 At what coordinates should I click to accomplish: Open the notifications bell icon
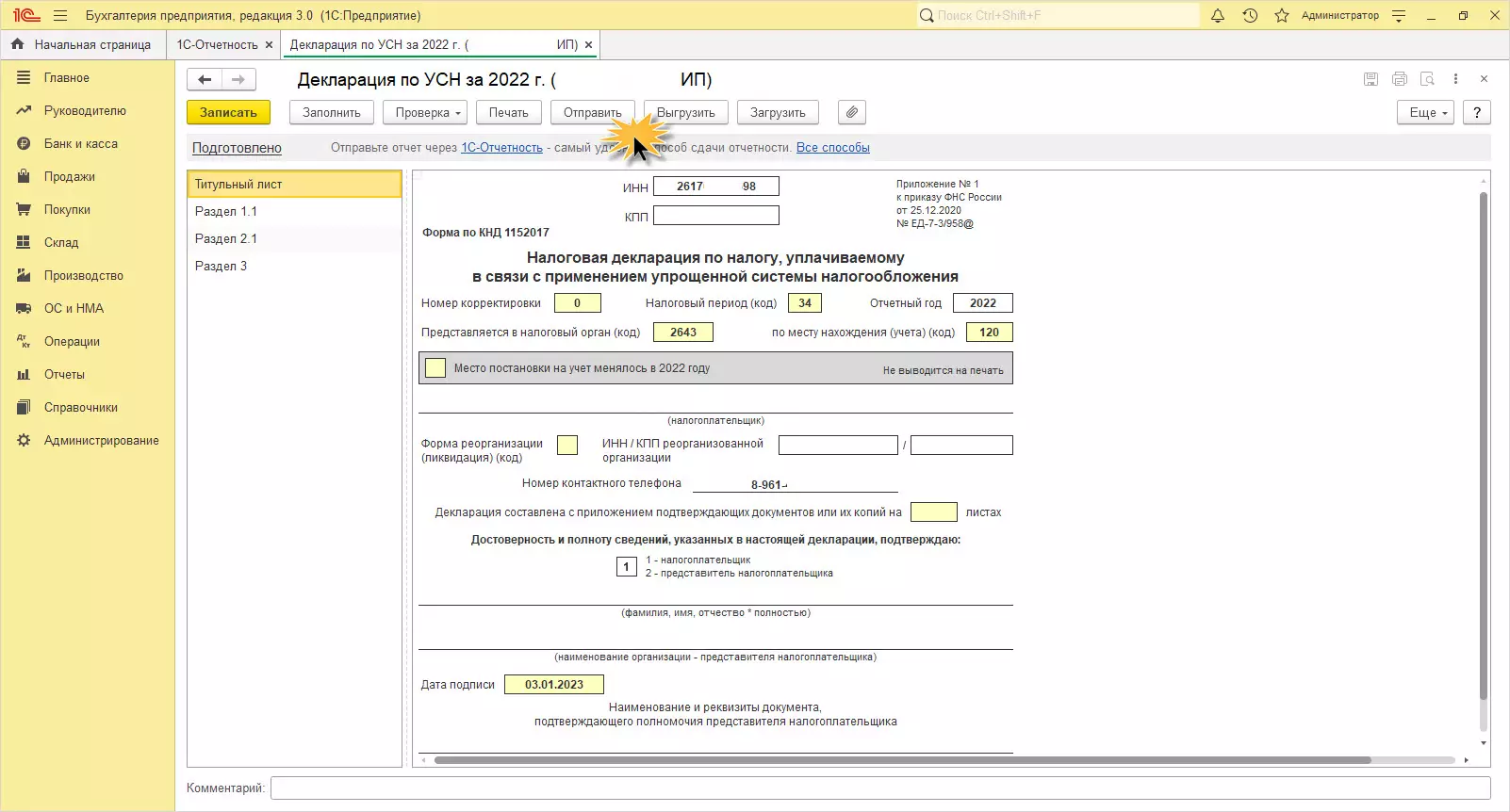click(1218, 16)
